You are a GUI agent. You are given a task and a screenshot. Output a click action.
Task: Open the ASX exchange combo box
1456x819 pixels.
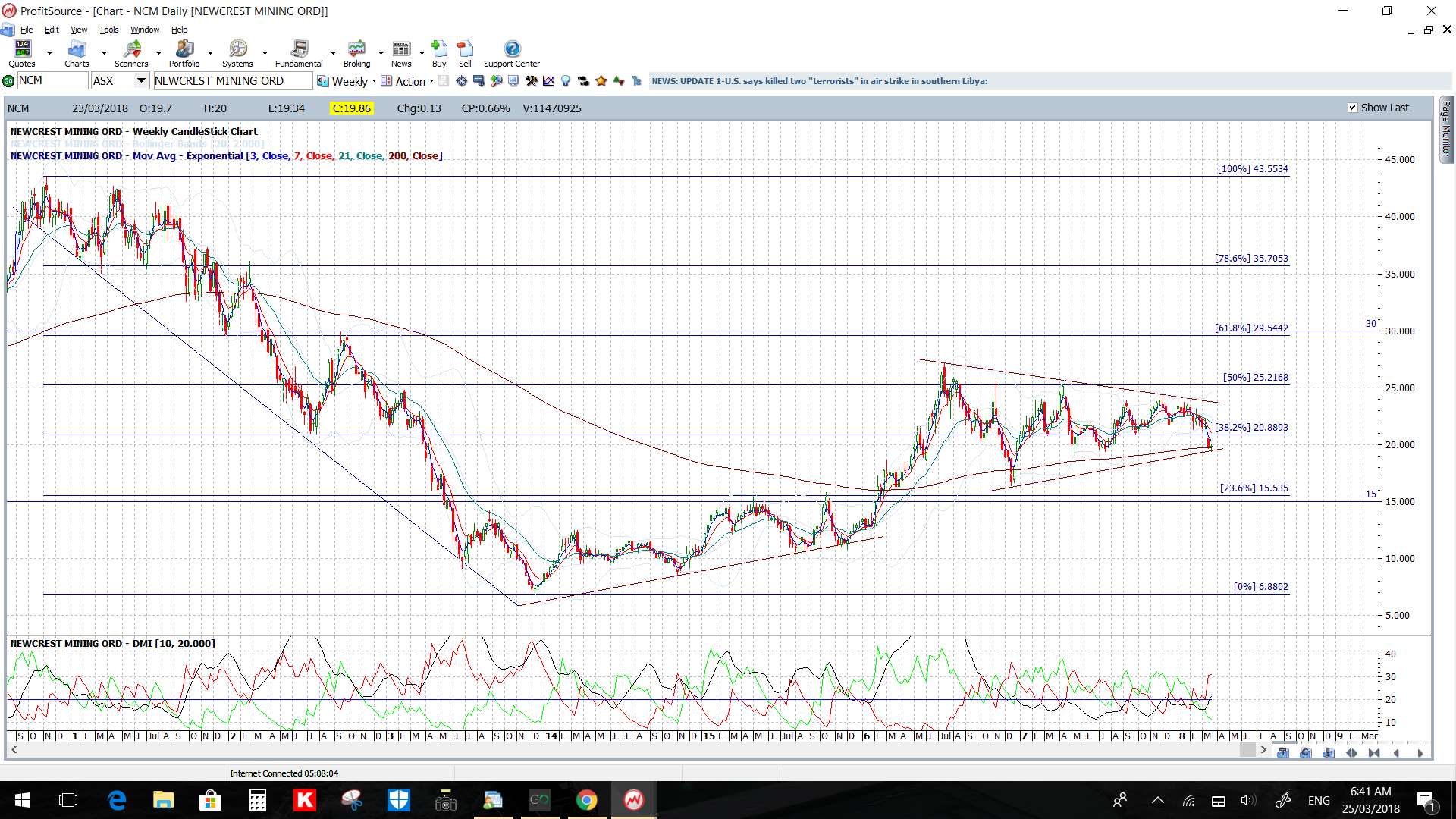tap(120, 81)
